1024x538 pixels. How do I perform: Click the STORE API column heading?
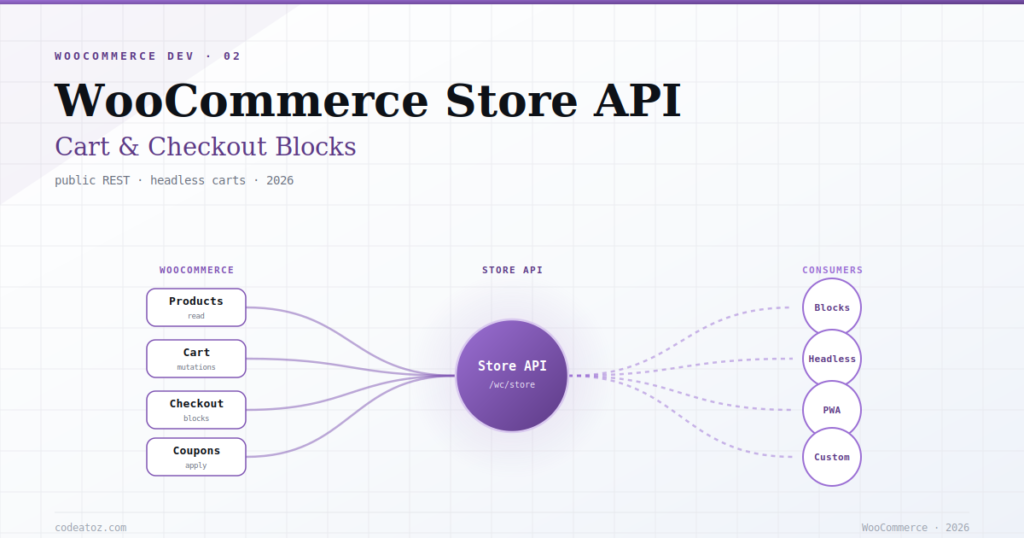(x=512, y=270)
